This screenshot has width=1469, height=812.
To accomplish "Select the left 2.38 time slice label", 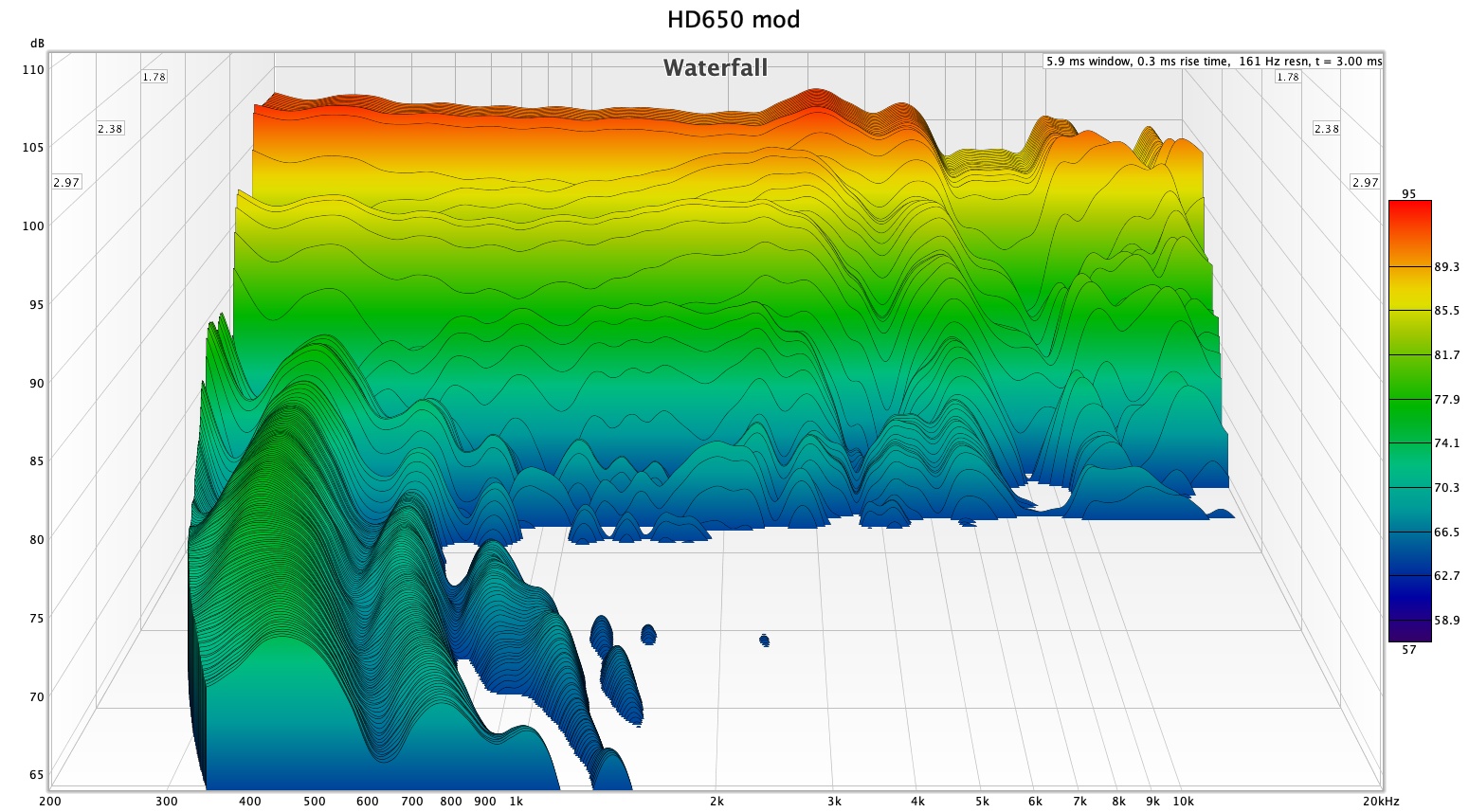I will 110,129.
